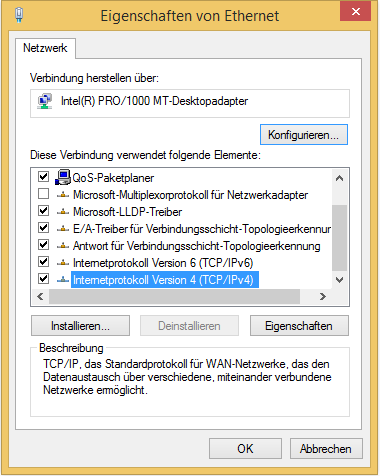The height and width of the screenshot is (476, 380).
Task: Click the list's scroll down arrow
Action: tap(340, 280)
